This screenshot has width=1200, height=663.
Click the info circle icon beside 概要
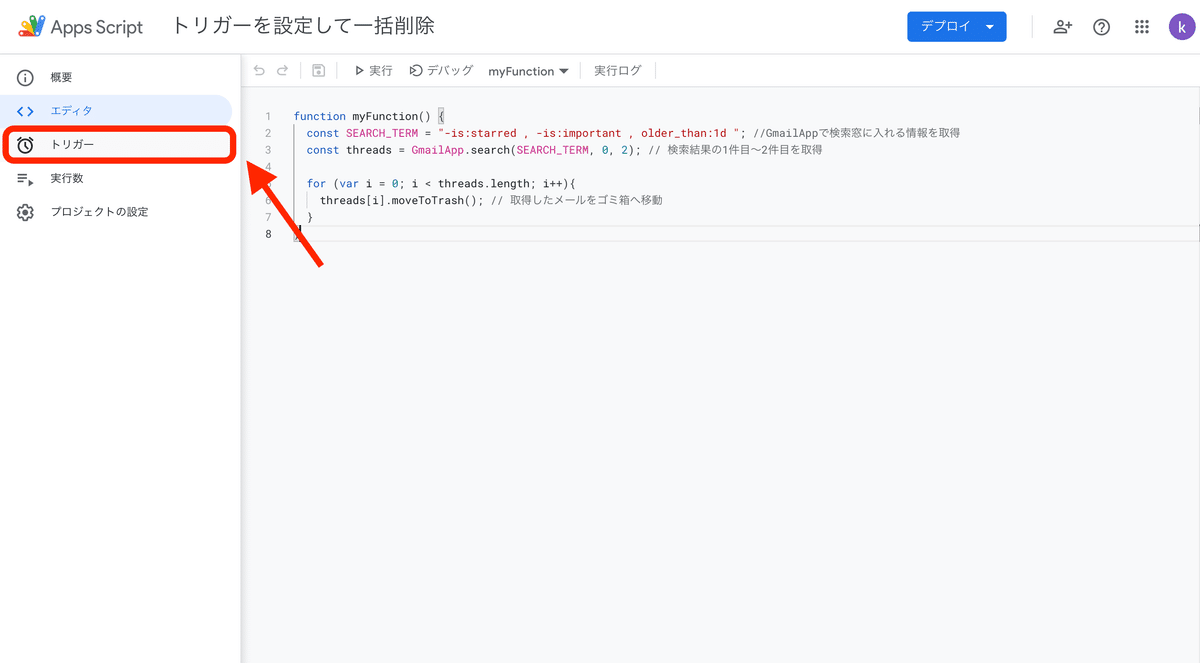click(x=26, y=77)
